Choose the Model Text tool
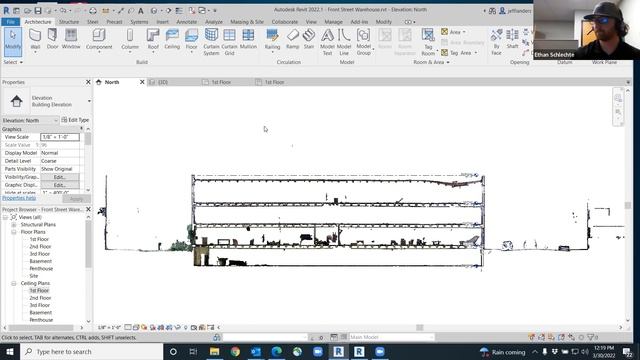This screenshot has width=640, height=360. [327, 42]
